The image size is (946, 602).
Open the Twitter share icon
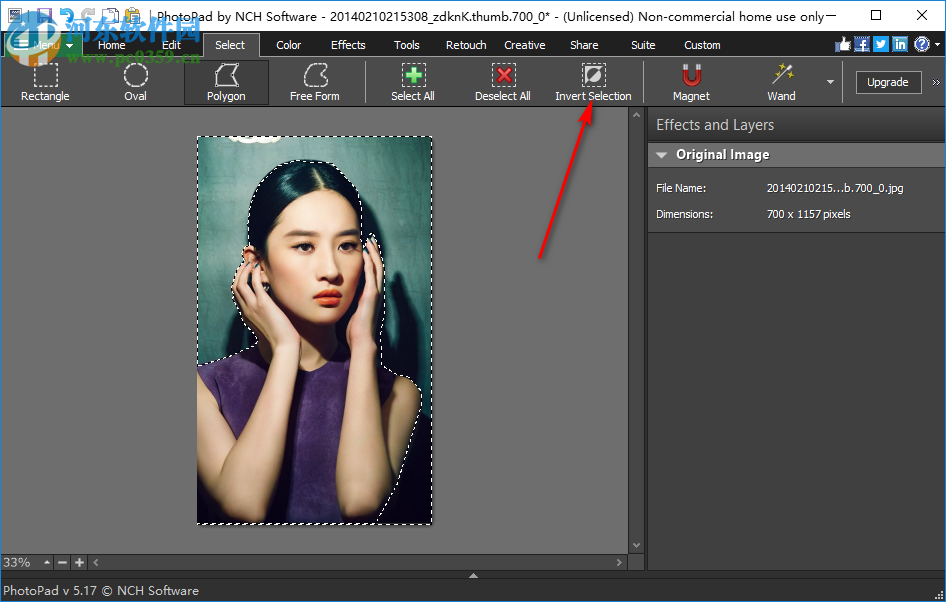point(879,44)
